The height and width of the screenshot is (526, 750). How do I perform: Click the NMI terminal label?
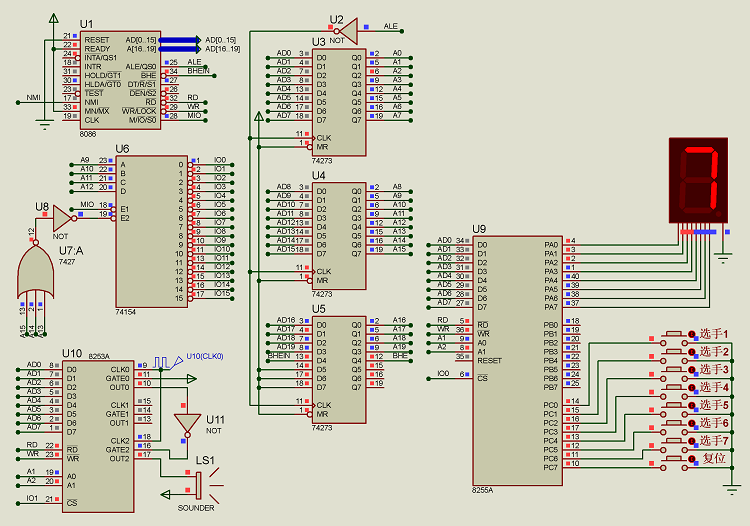coord(33,98)
